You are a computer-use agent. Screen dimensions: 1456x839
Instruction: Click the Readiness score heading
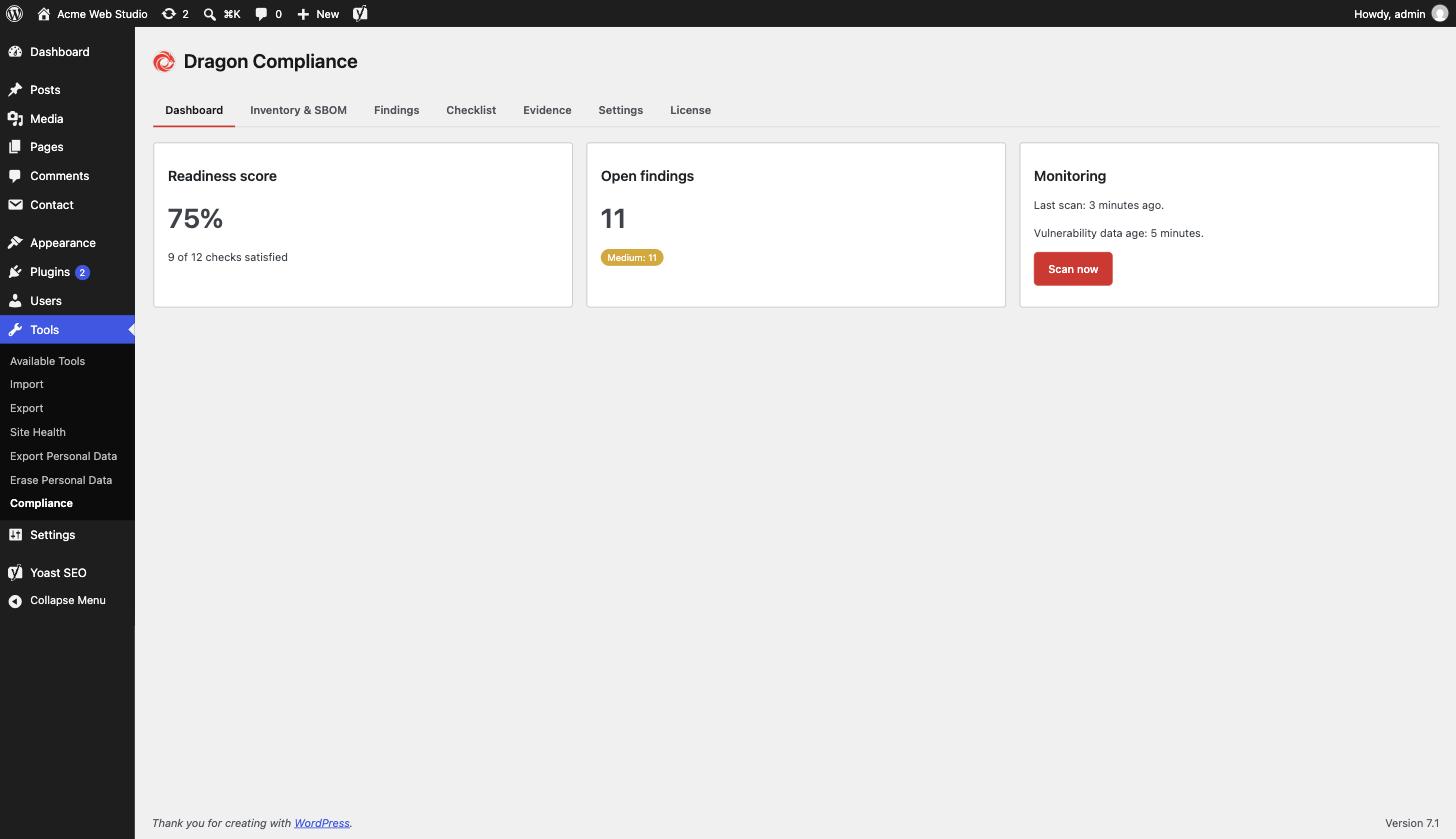[x=222, y=176]
